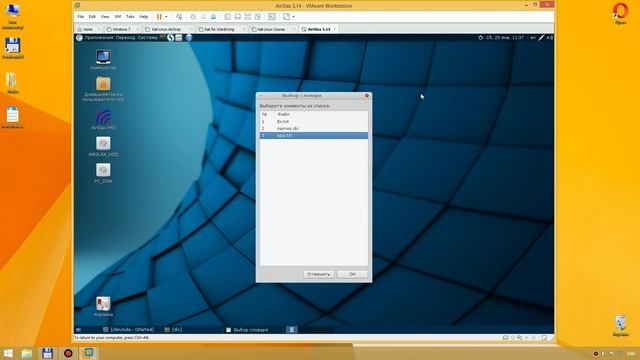Screen dimensions: 640x360
Task: Open the power options arrow beside pause button
Action: click(166, 17)
